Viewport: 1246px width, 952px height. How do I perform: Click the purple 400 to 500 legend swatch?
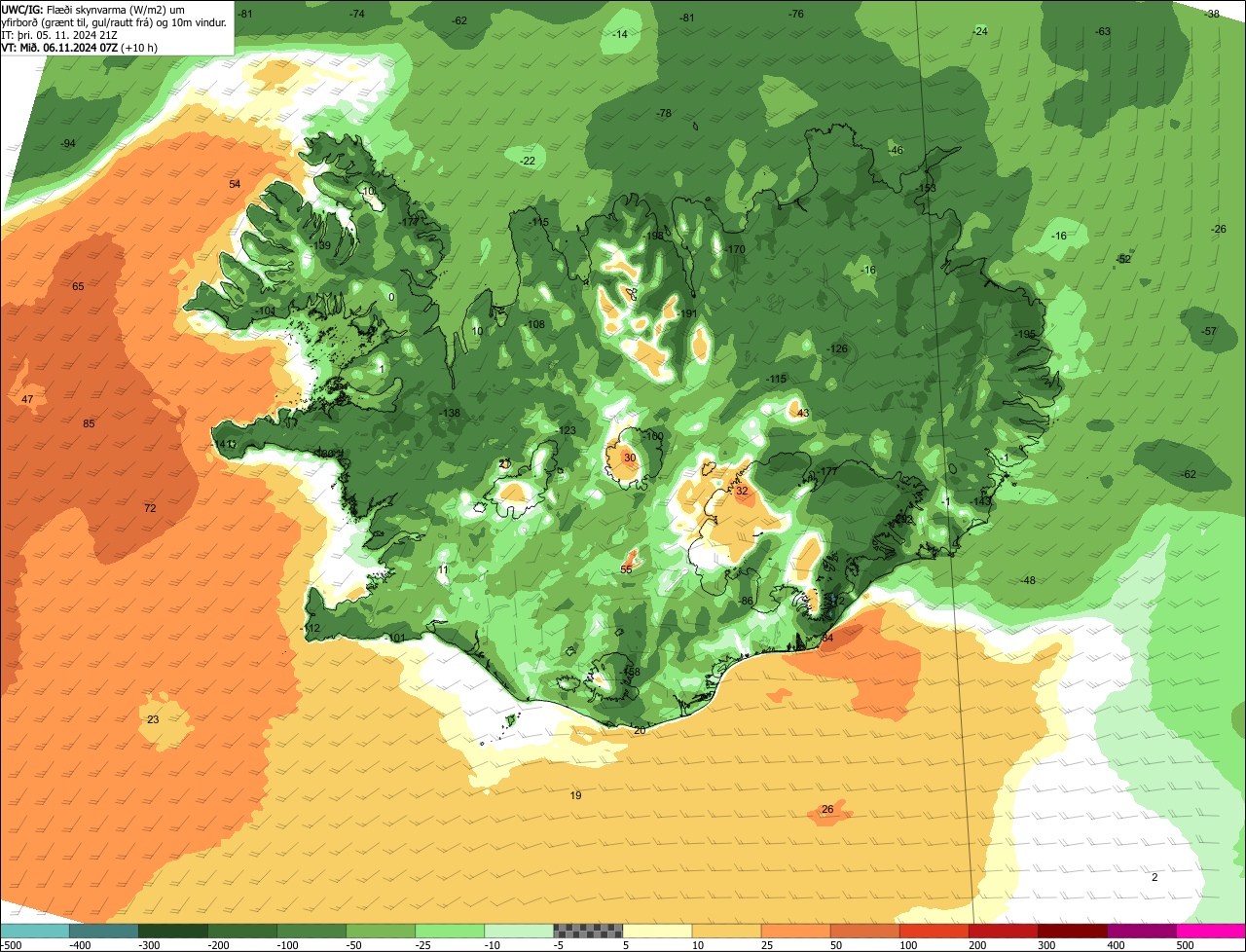(x=1141, y=931)
